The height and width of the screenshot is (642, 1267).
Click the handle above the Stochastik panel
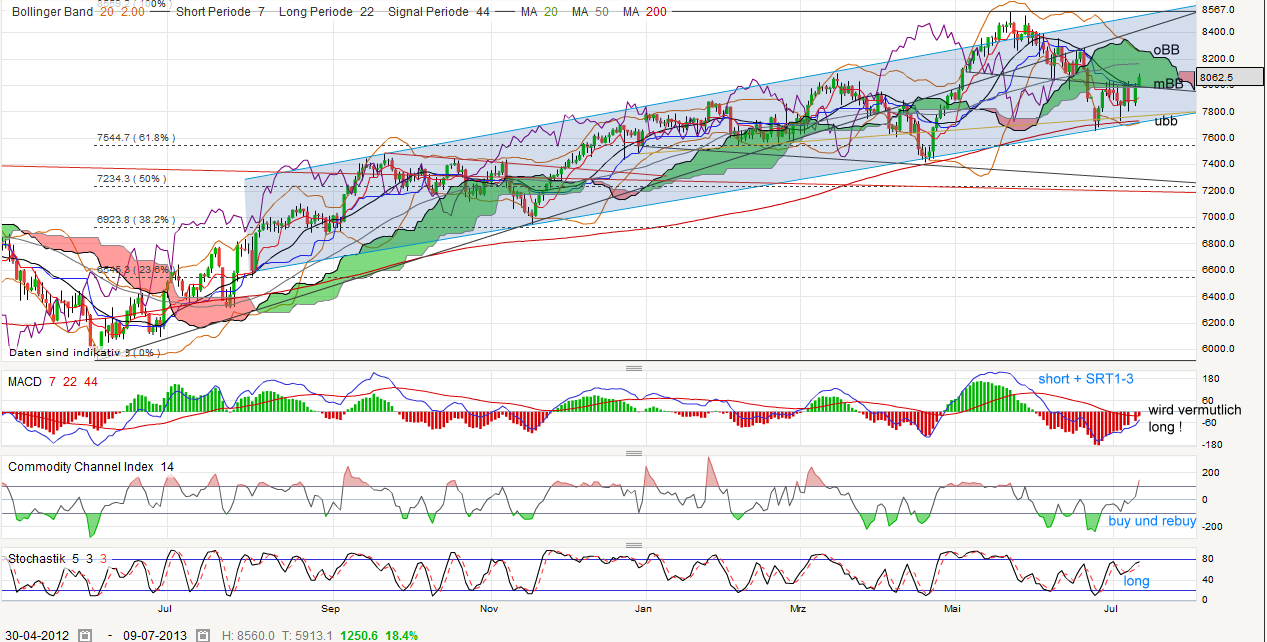[x=632, y=545]
